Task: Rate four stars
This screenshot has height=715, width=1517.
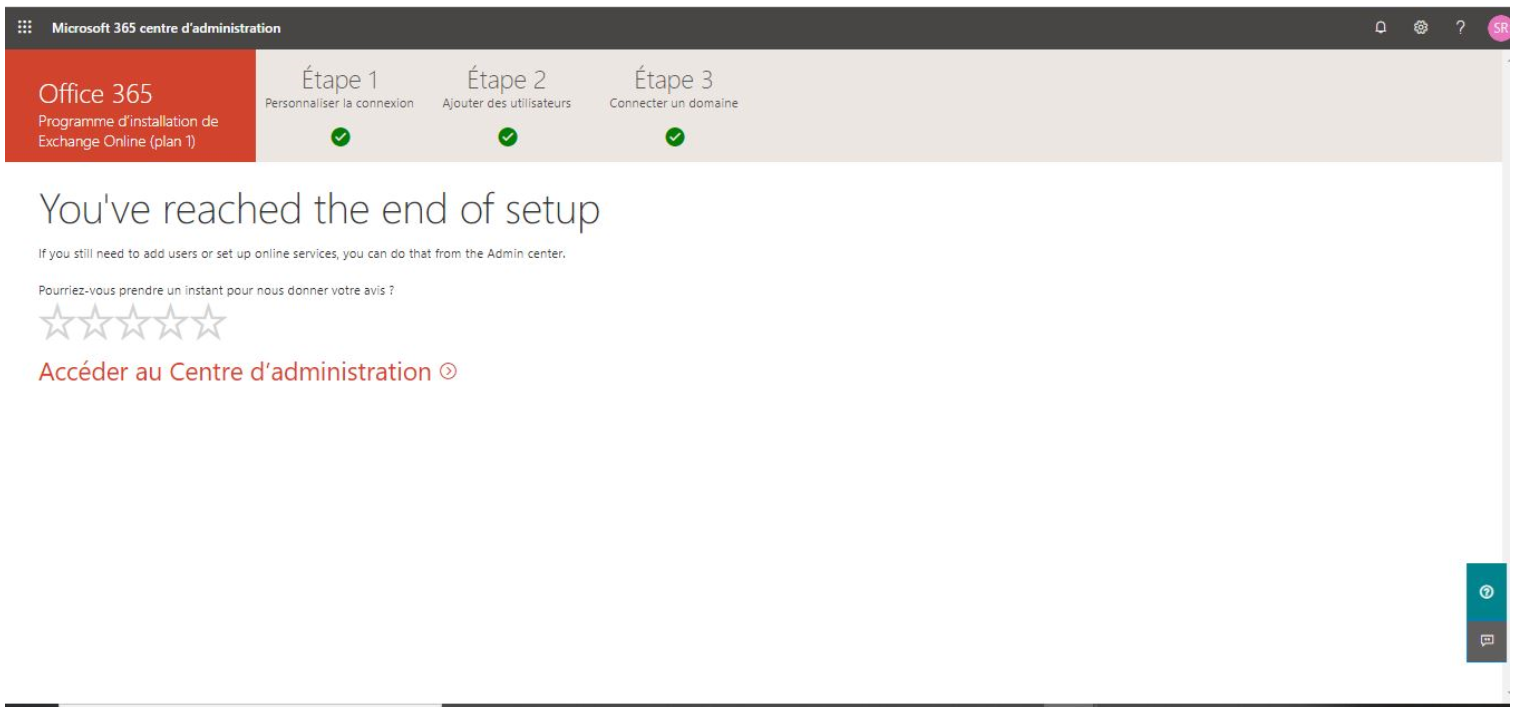Action: pyautogui.click(x=171, y=324)
